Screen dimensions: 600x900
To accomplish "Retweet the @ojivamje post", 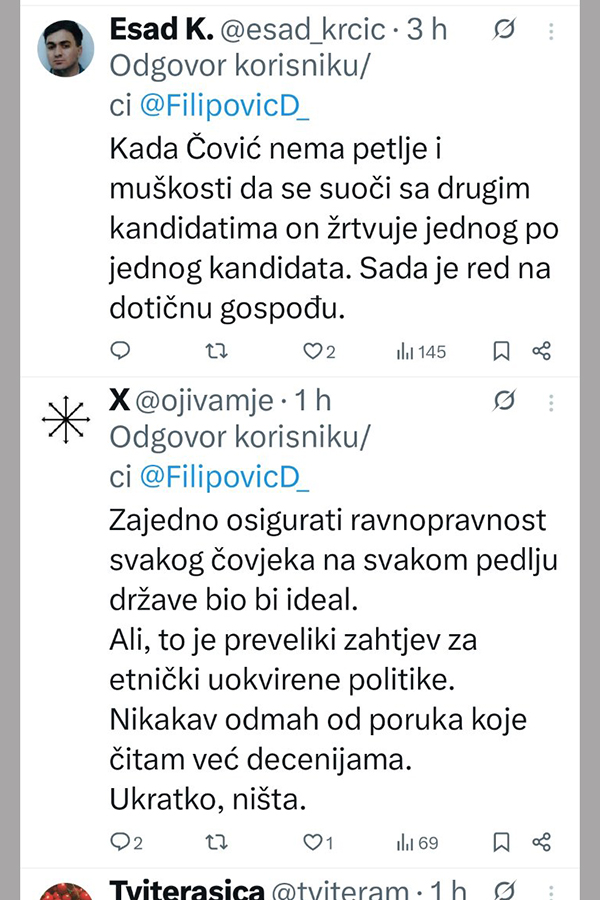I will point(216,842).
